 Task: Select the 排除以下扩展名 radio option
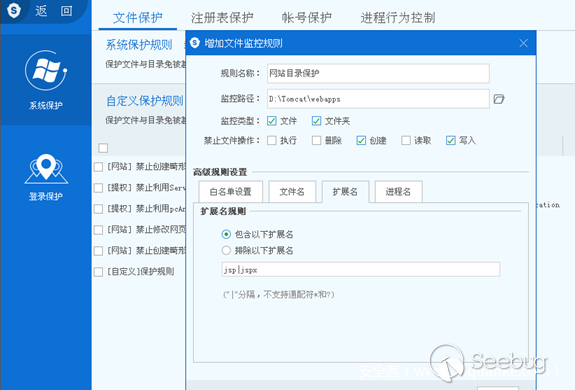[x=226, y=250]
